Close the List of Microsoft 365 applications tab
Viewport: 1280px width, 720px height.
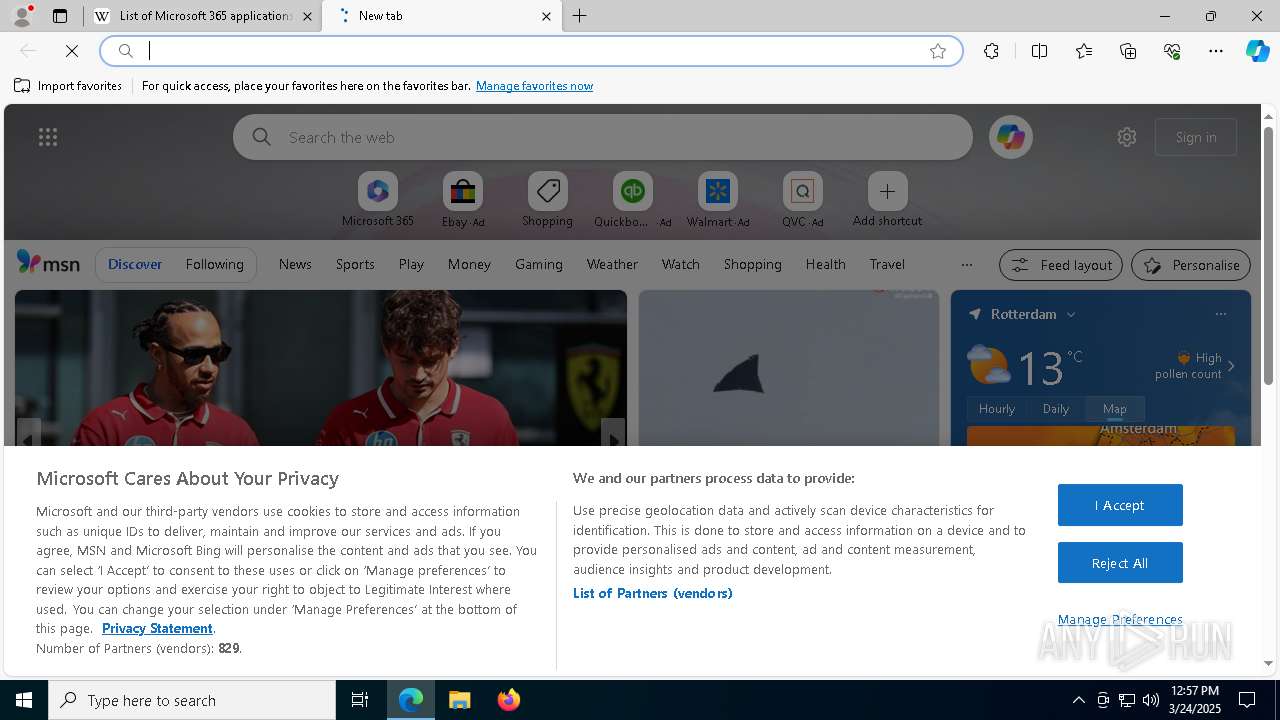pos(307,16)
